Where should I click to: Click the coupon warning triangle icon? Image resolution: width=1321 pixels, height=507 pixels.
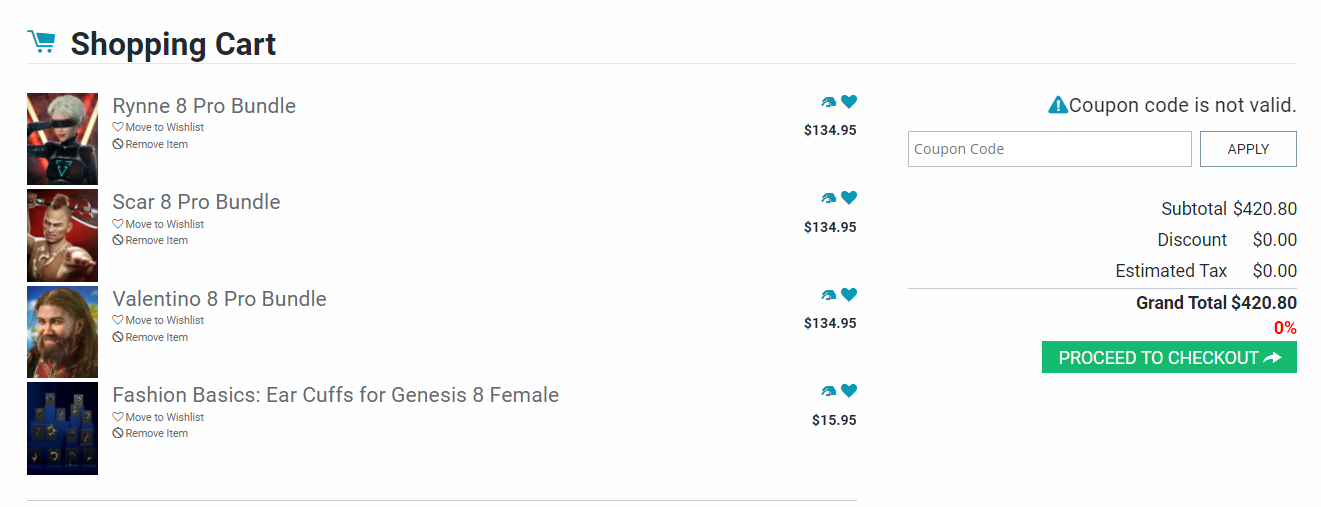(x=1058, y=105)
